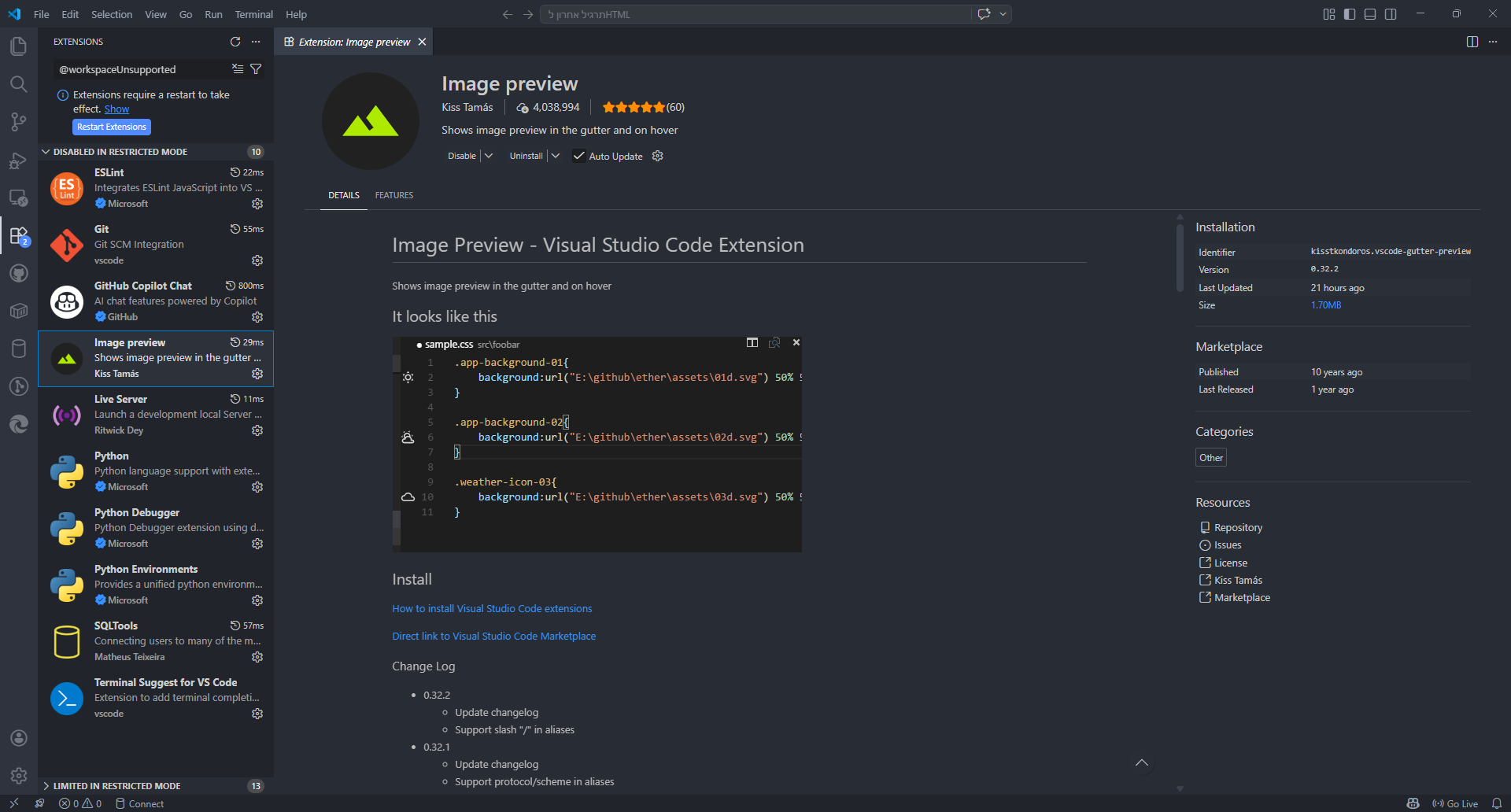Open Direct link to Visual Studio Code Marketplace

[x=493, y=636]
